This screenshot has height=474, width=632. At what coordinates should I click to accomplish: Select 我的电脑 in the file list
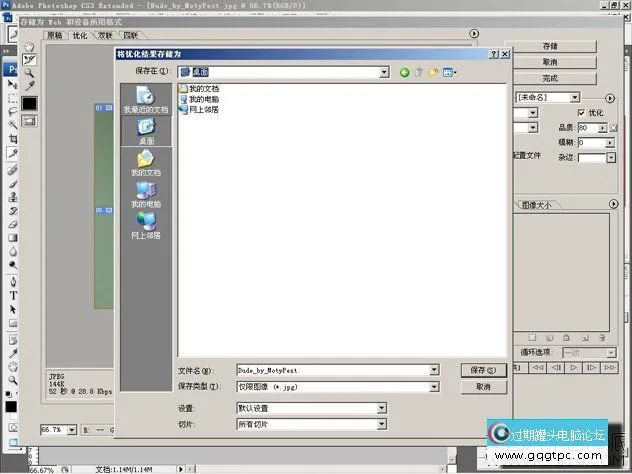199,99
